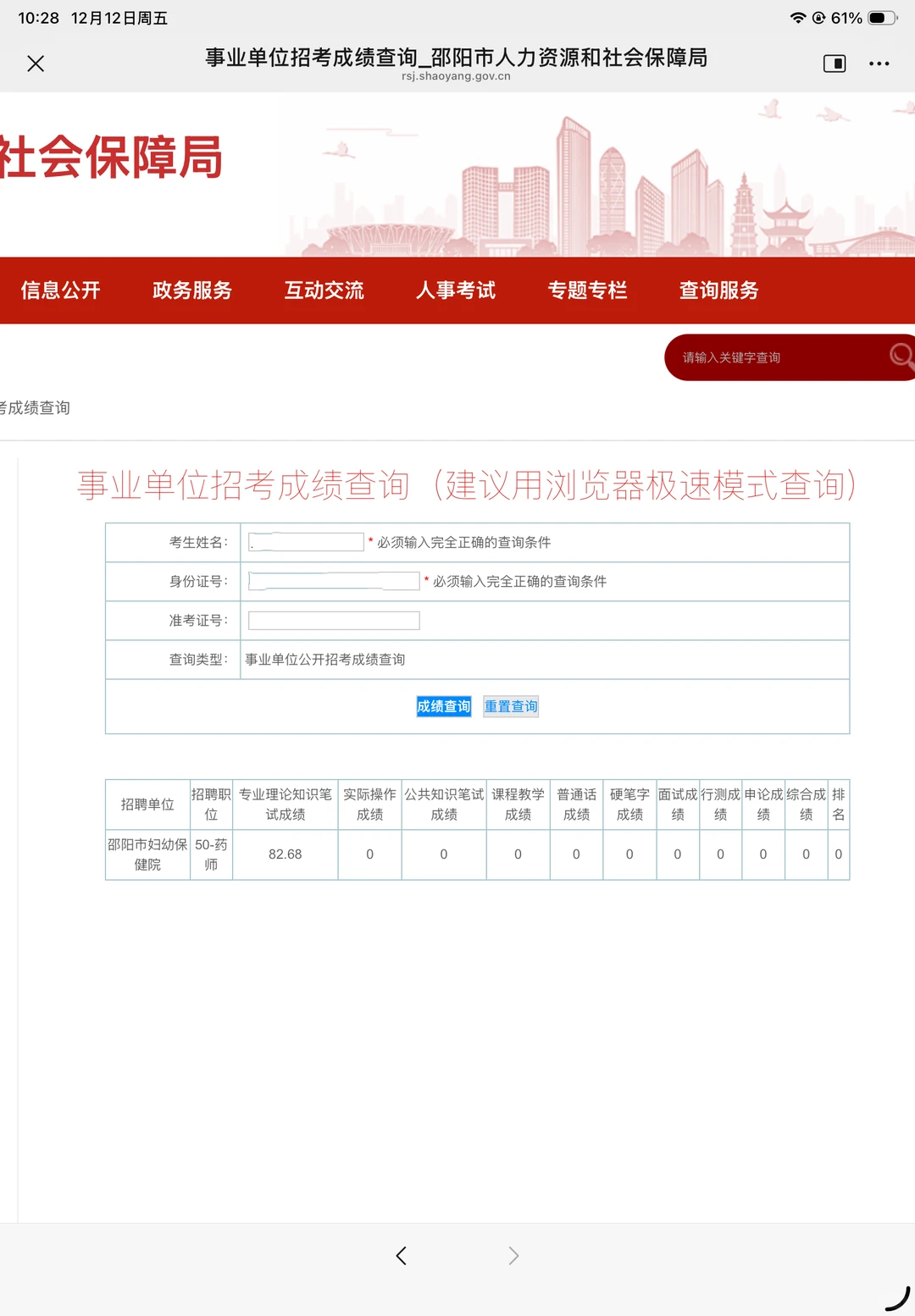Click the forward arrow at page bottom
Viewport: 915px width, 1316px height.
[x=513, y=1256]
